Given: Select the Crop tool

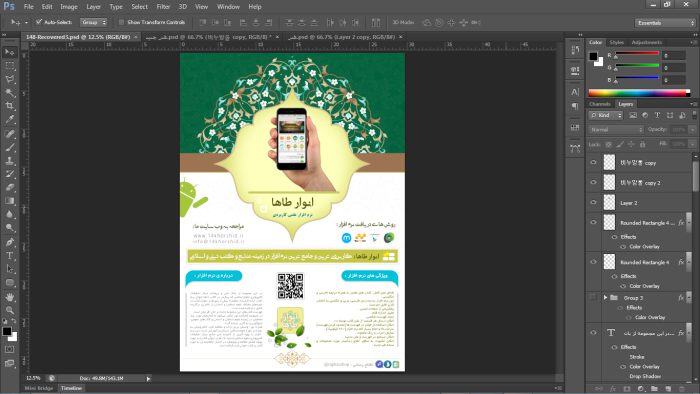Looking at the screenshot, I should 9,106.
